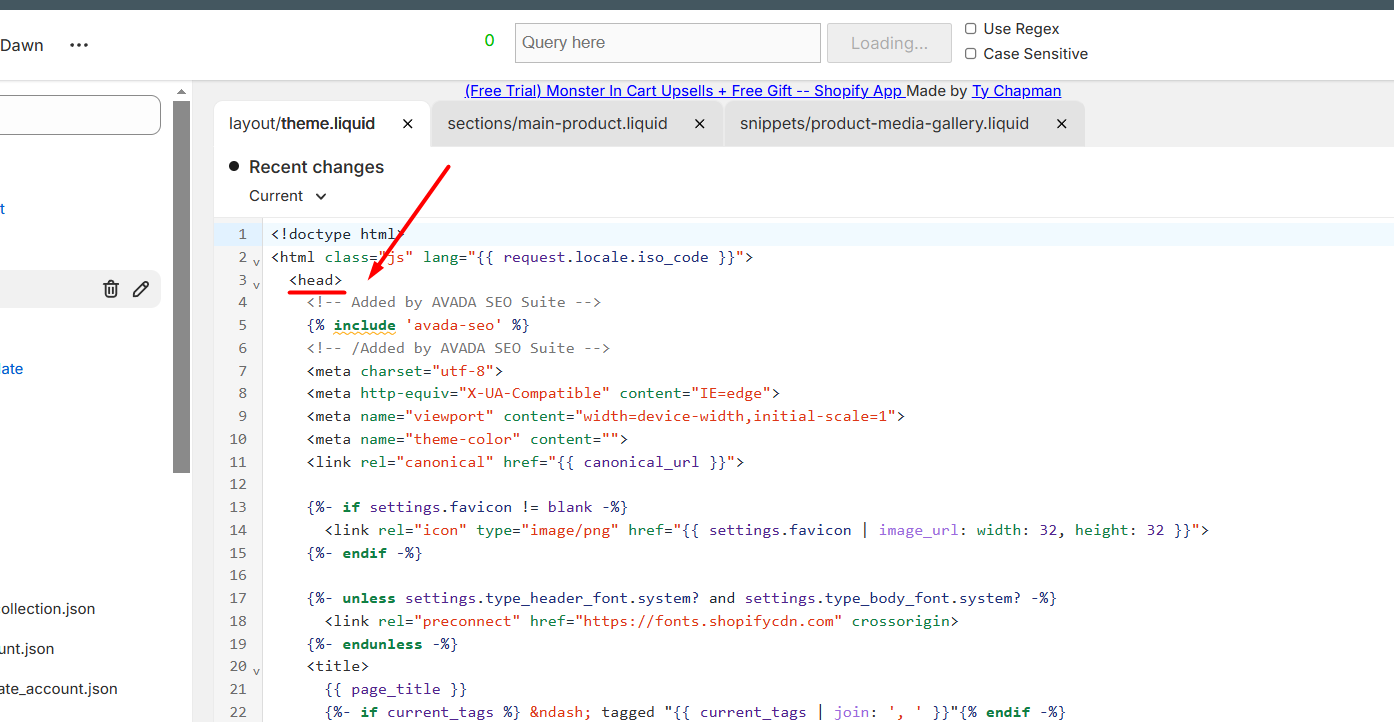Click the X-UA-Compatible meta line

tap(543, 393)
